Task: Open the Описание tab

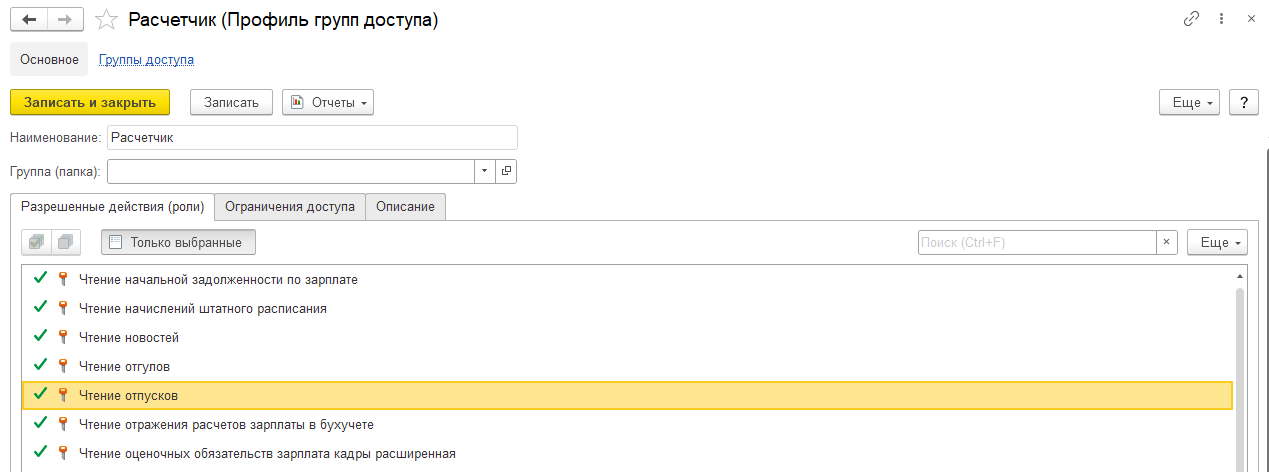Action: point(405,207)
